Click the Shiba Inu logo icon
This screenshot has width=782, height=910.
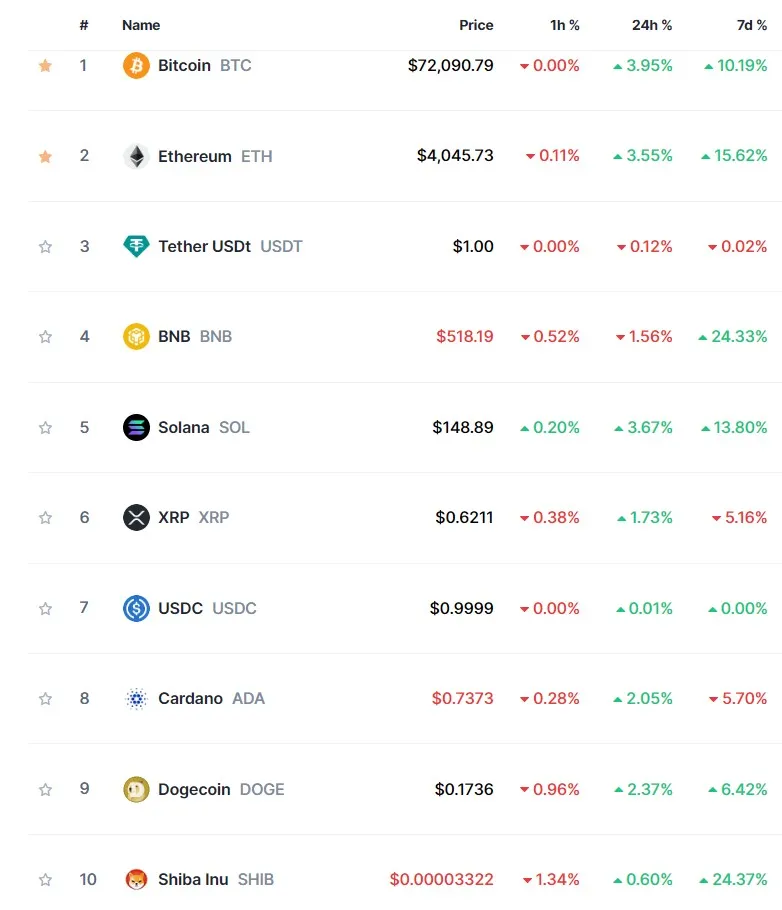click(136, 880)
